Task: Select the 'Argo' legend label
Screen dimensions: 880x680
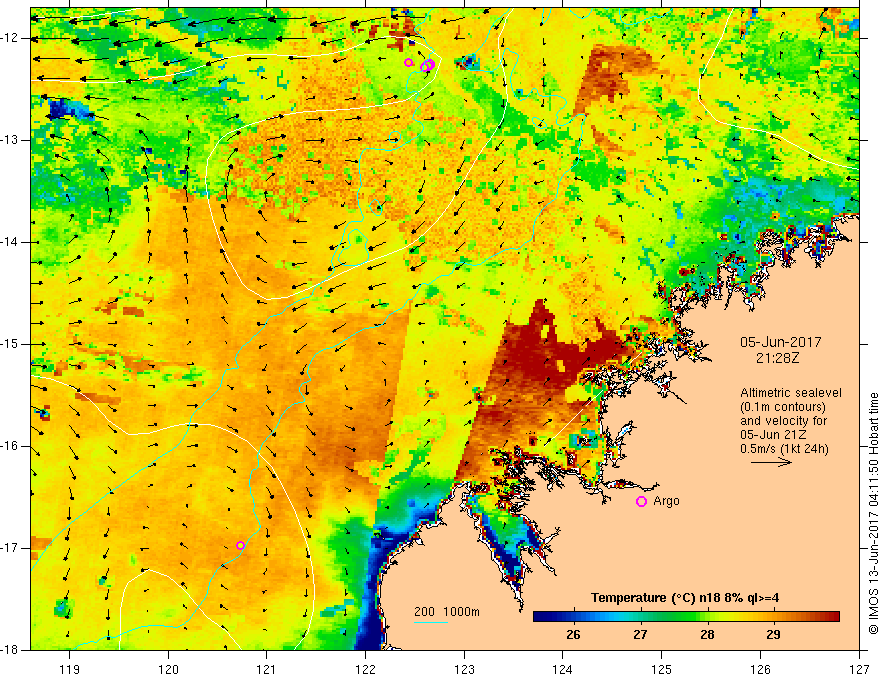Action: (x=667, y=502)
